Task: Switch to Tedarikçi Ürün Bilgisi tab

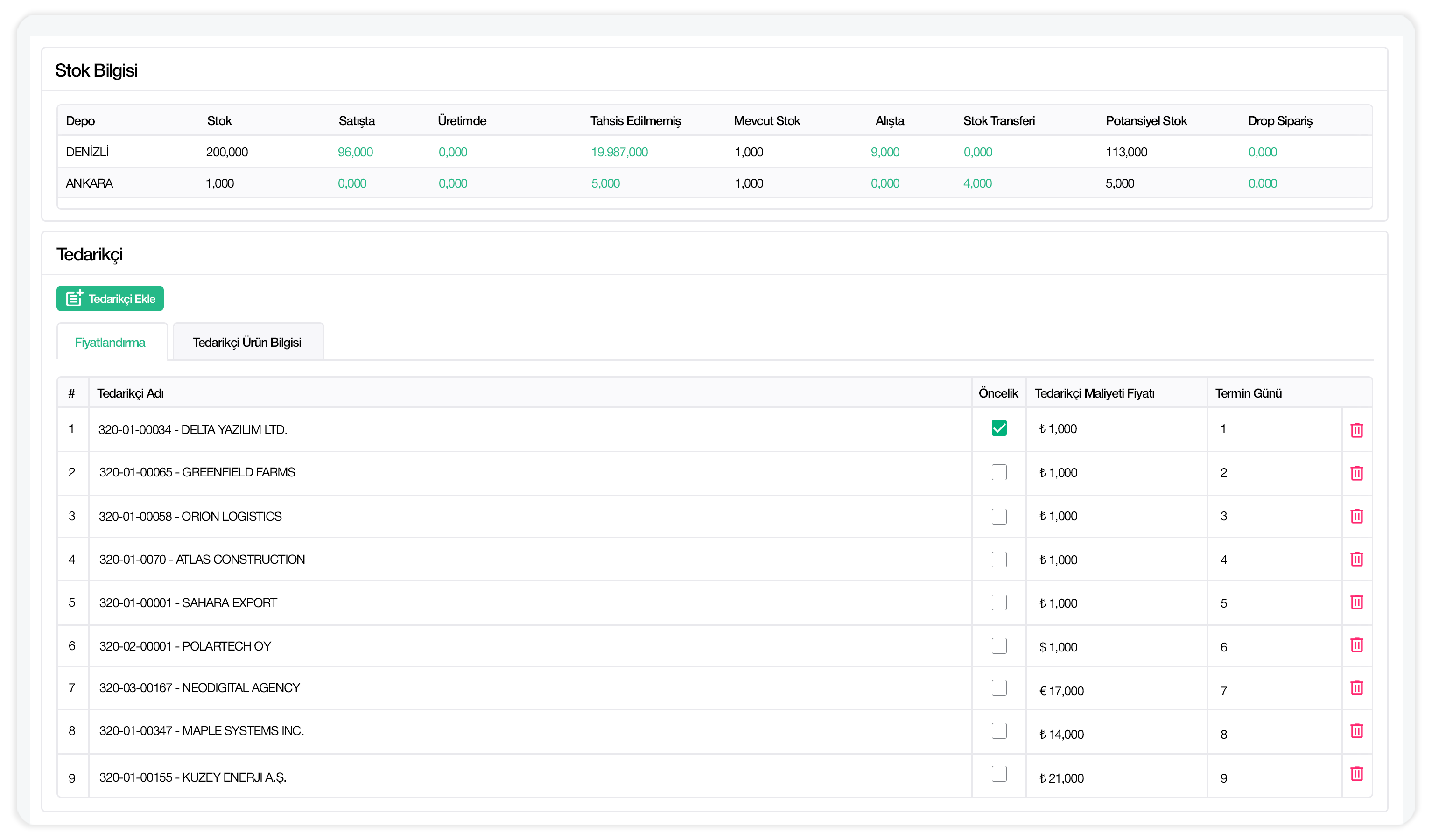Action: [x=246, y=343]
